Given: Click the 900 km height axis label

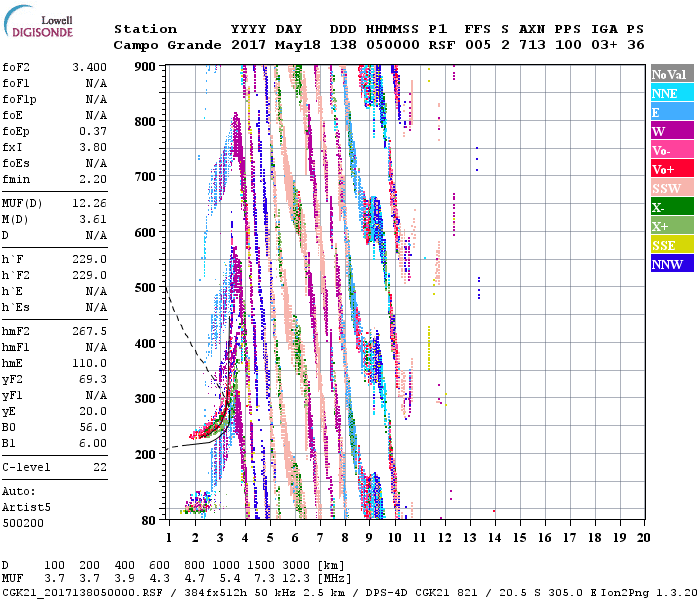Looking at the screenshot, I should (x=145, y=67).
